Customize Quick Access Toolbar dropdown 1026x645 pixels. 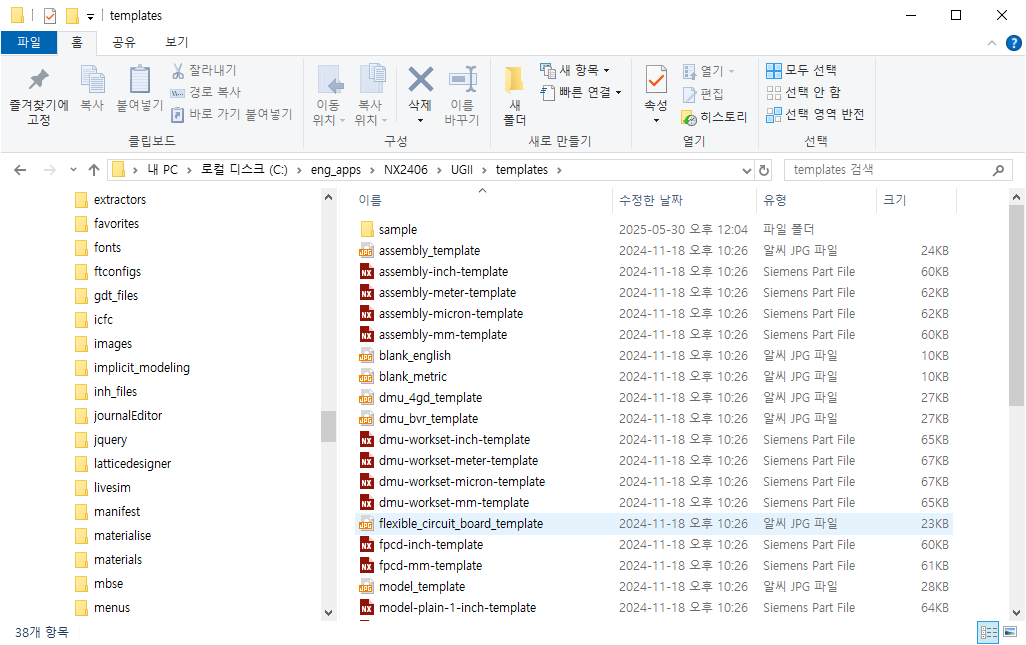[x=90, y=16]
